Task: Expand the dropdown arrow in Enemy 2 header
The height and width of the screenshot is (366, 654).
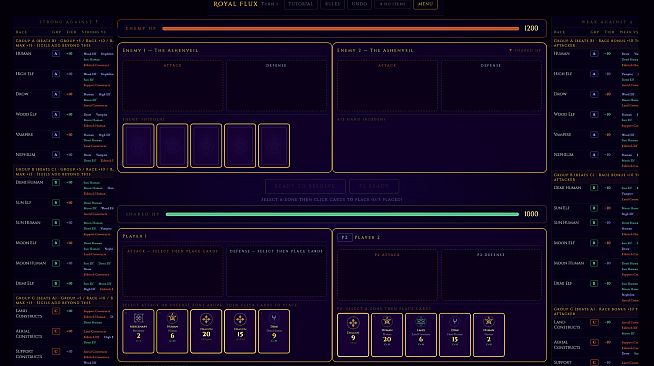Action: pos(511,50)
